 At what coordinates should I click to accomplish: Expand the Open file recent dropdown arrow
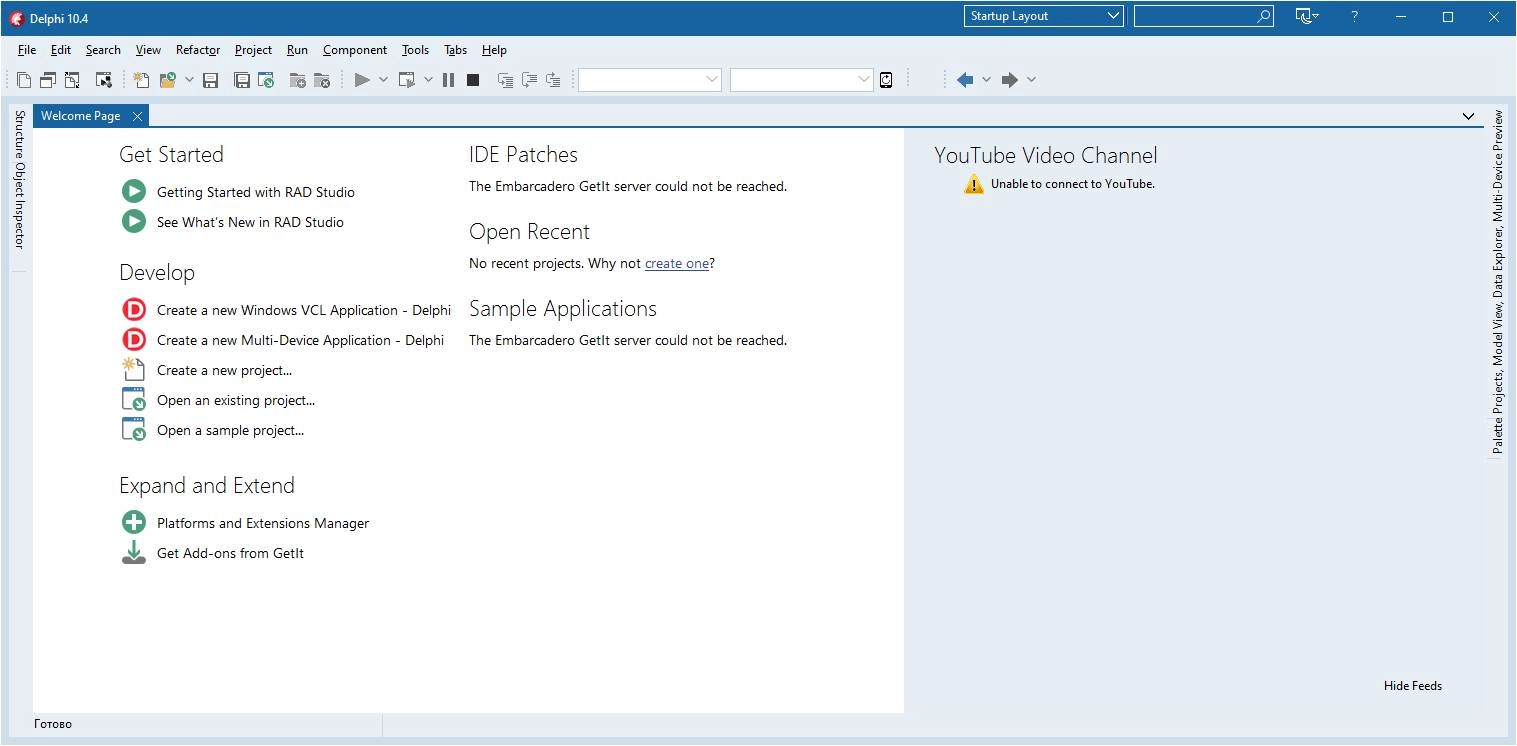click(x=188, y=80)
